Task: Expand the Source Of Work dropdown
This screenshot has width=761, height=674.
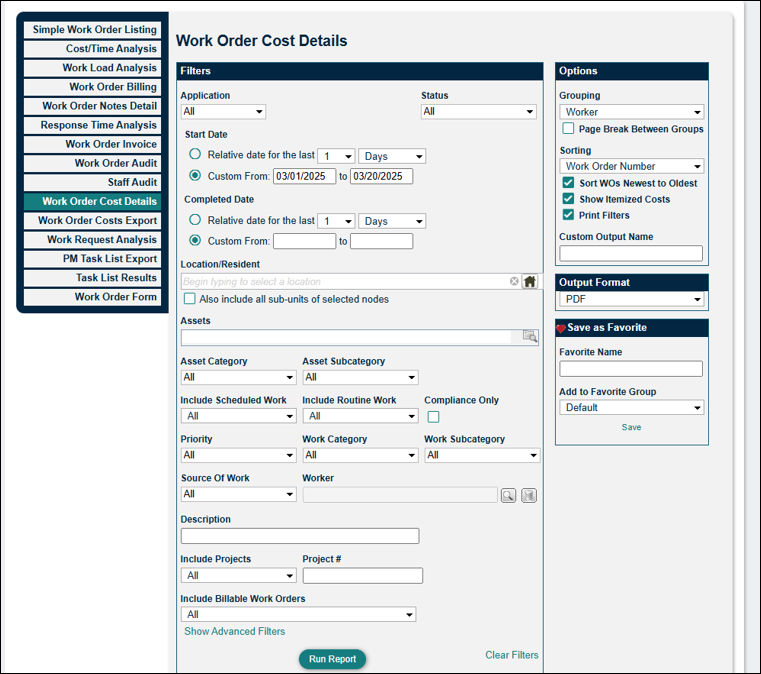Action: pos(238,494)
